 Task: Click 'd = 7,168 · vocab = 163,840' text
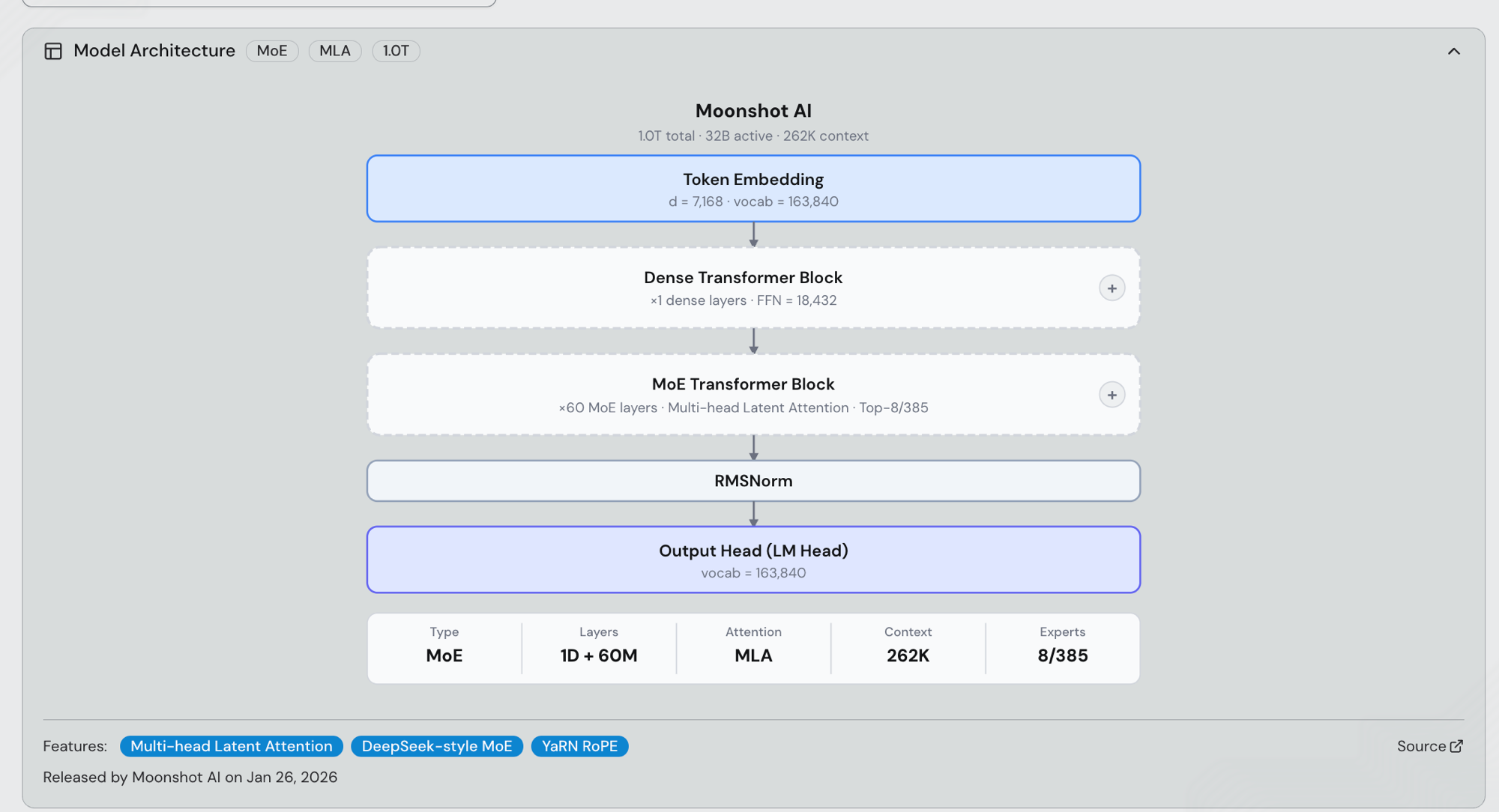753,202
